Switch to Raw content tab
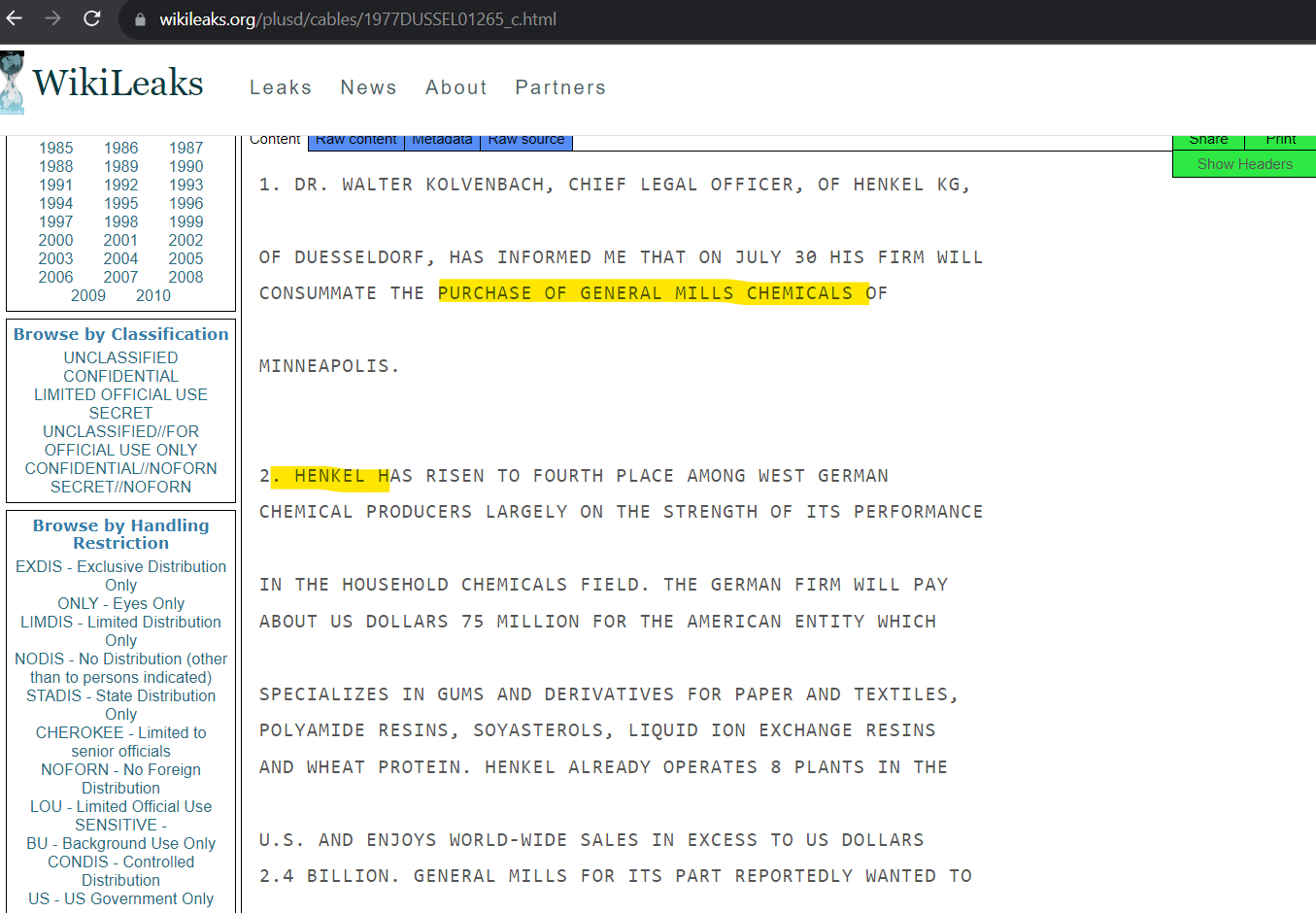The width and height of the screenshot is (1316, 913). (x=356, y=141)
